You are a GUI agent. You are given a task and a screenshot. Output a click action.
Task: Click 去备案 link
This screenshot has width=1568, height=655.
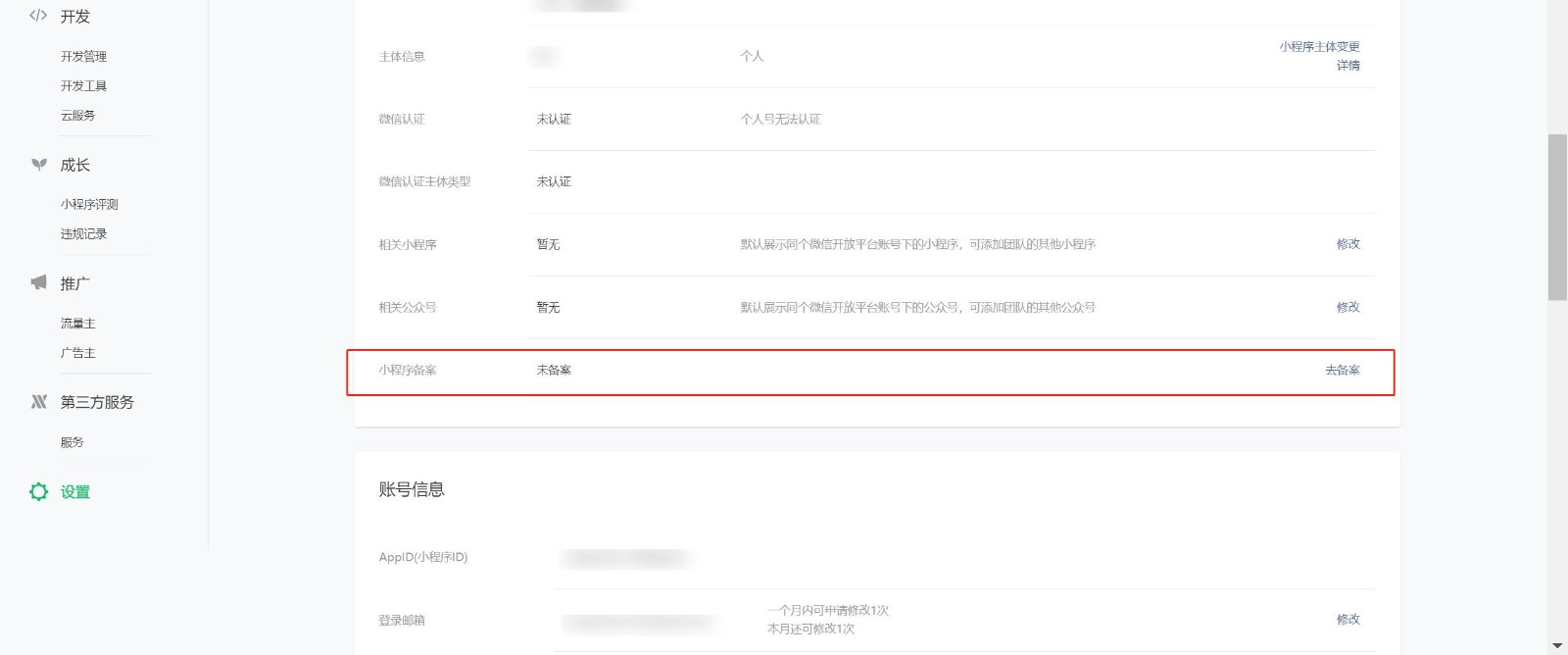pos(1343,370)
